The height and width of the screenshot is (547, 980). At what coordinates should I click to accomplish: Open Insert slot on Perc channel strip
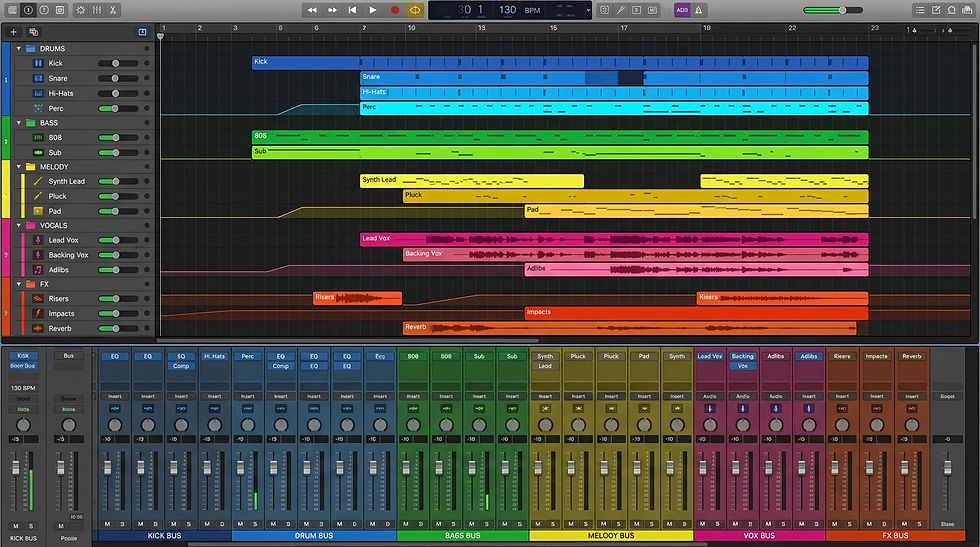[248, 396]
